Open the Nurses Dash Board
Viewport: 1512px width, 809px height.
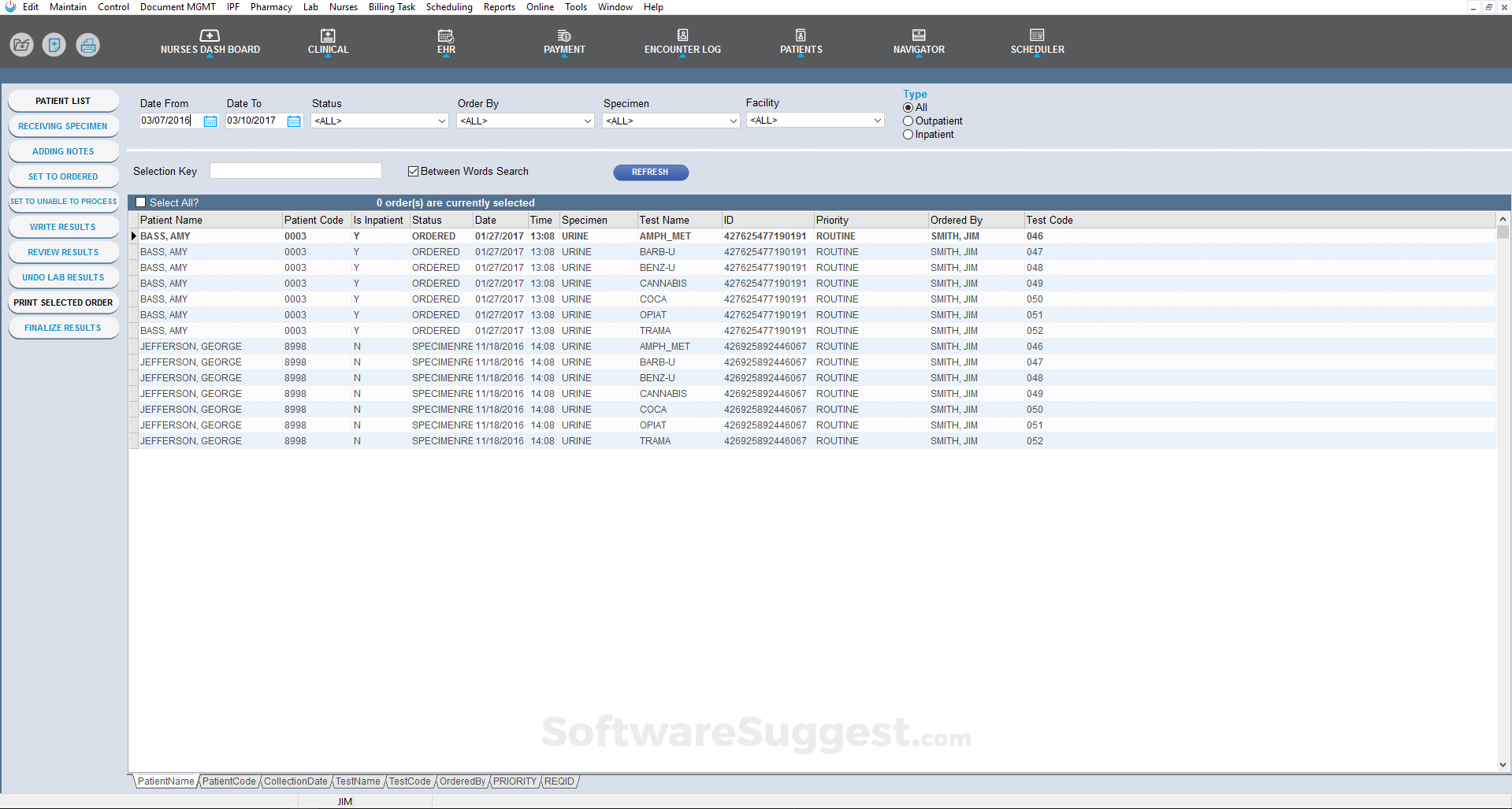[x=209, y=42]
